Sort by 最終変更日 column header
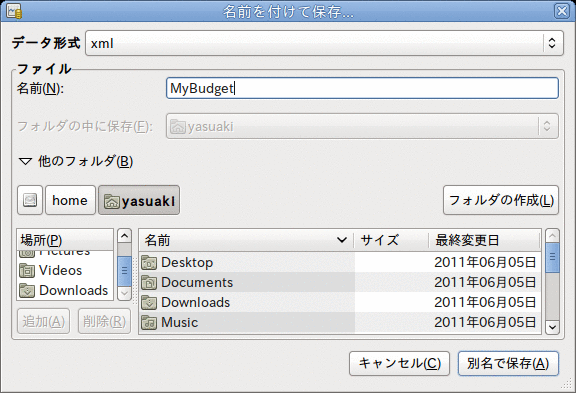The width and height of the screenshot is (576, 393). point(484,240)
